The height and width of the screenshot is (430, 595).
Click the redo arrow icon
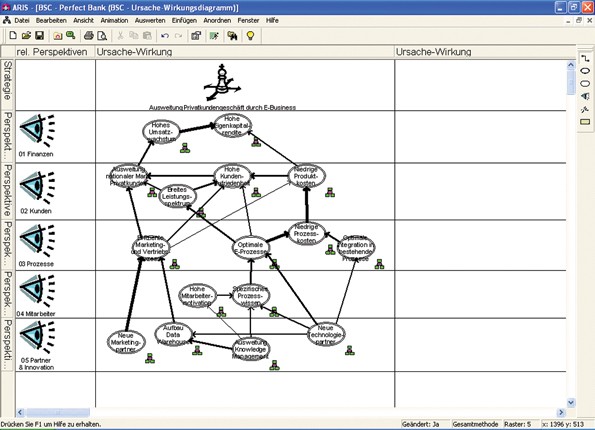[178, 36]
